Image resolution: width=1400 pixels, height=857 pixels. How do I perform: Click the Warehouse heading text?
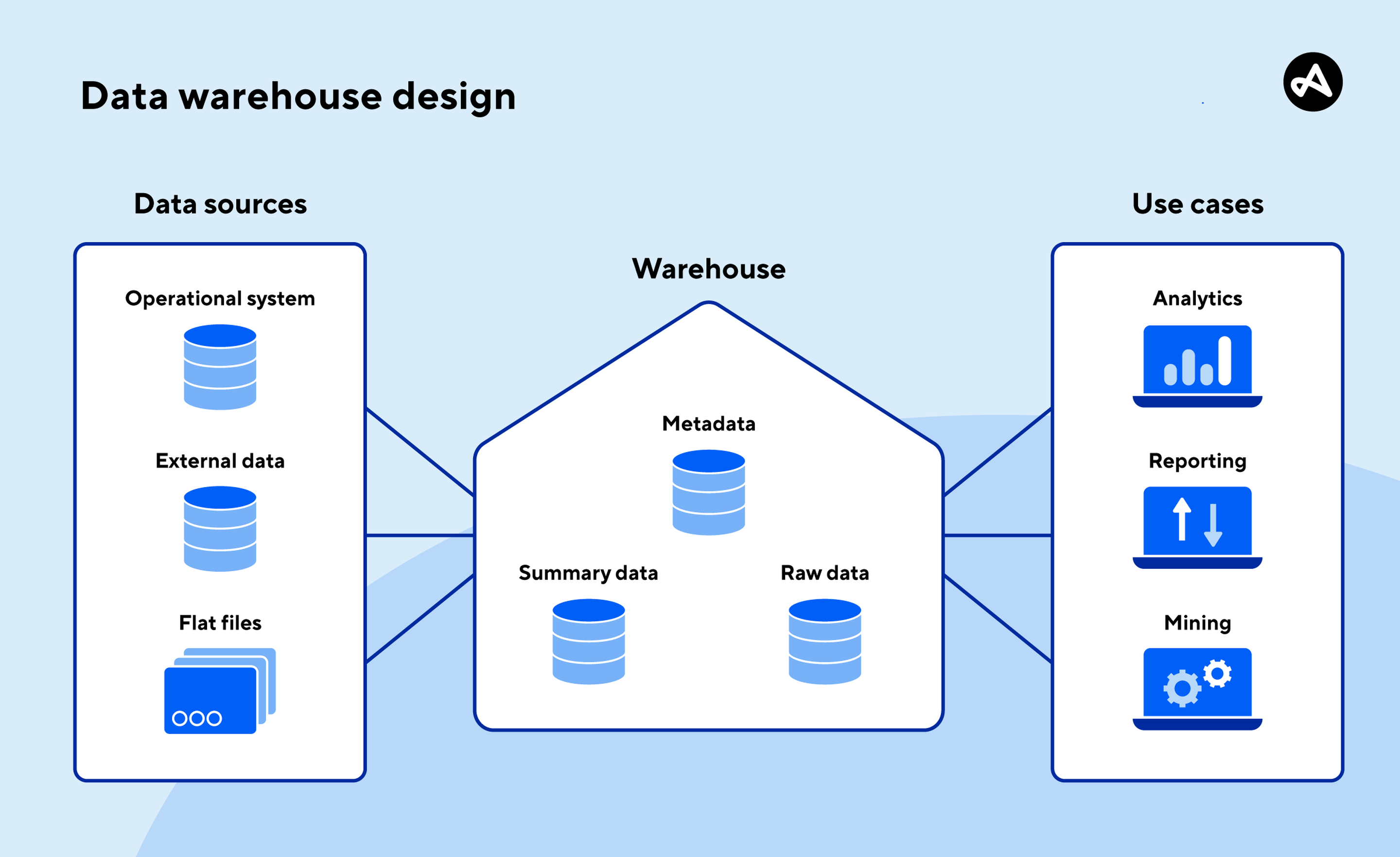pos(709,269)
